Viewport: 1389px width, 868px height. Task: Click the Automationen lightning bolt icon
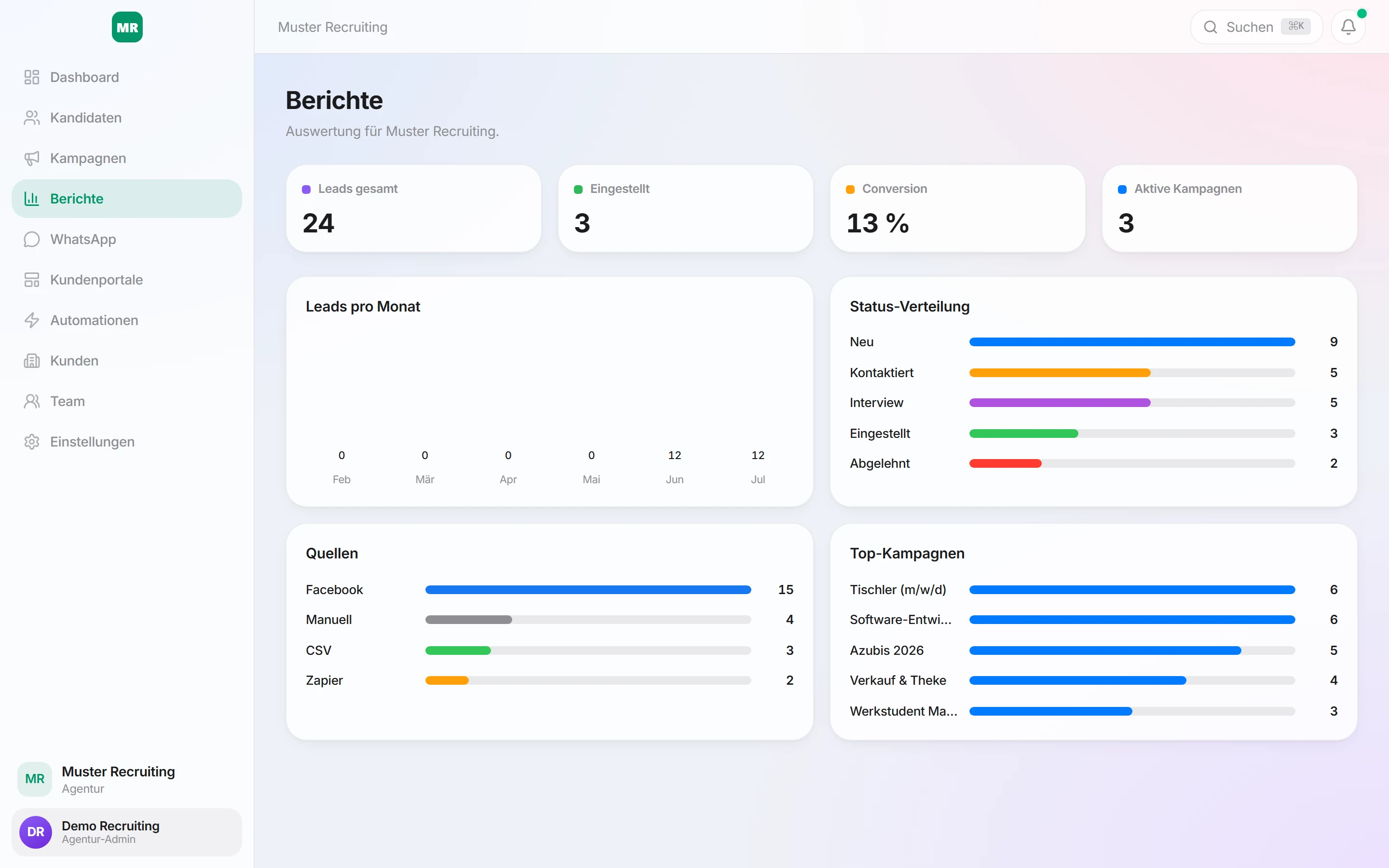pos(31,320)
